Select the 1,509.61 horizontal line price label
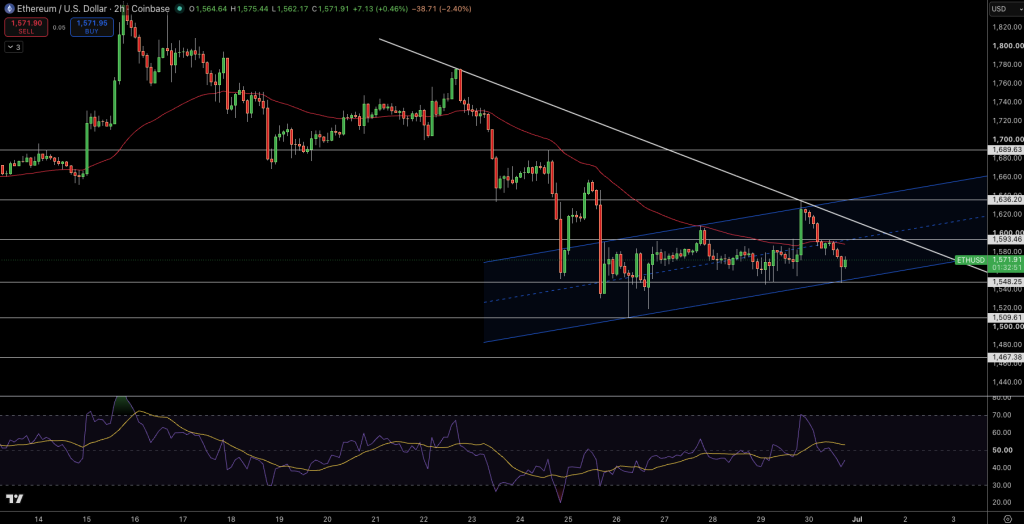This screenshot has width=1024, height=524. 1006,318
